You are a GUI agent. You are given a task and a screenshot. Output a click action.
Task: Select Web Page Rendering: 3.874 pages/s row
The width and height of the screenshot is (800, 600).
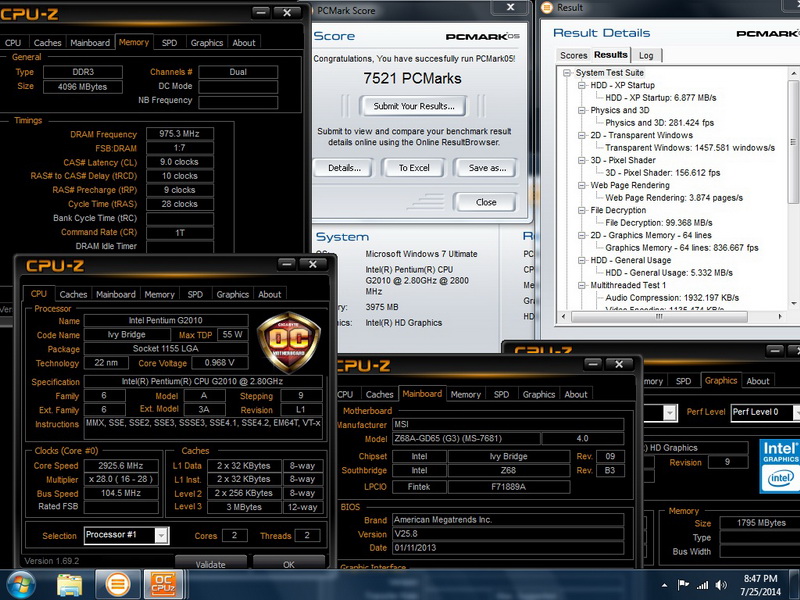point(674,197)
